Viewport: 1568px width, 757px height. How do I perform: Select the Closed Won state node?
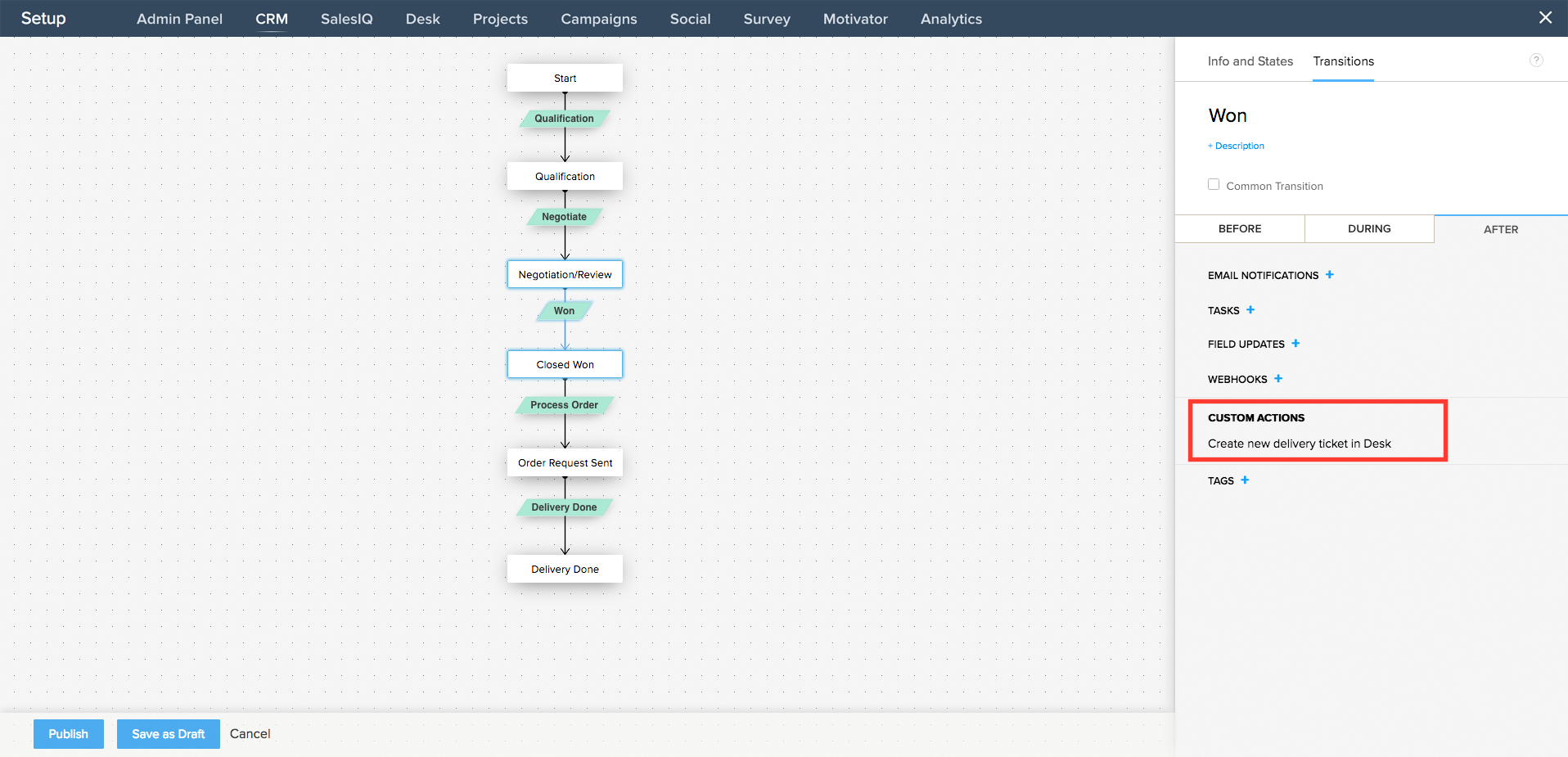point(565,365)
